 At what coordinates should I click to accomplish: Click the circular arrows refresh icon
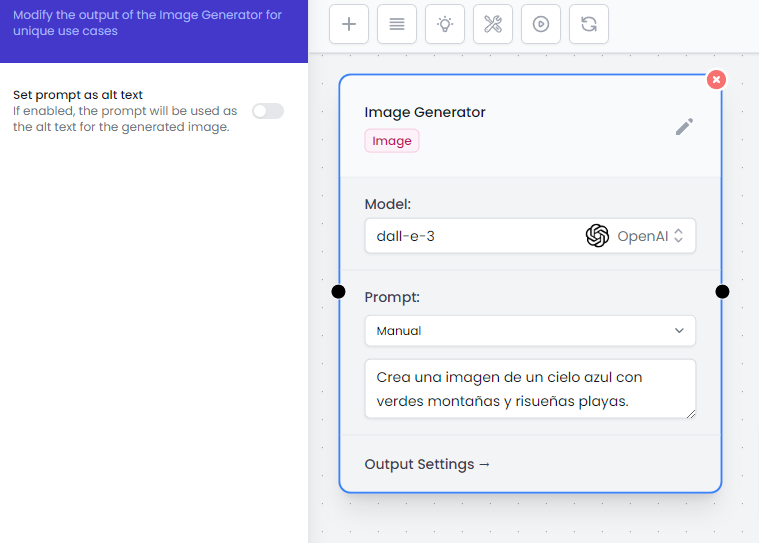coord(589,24)
